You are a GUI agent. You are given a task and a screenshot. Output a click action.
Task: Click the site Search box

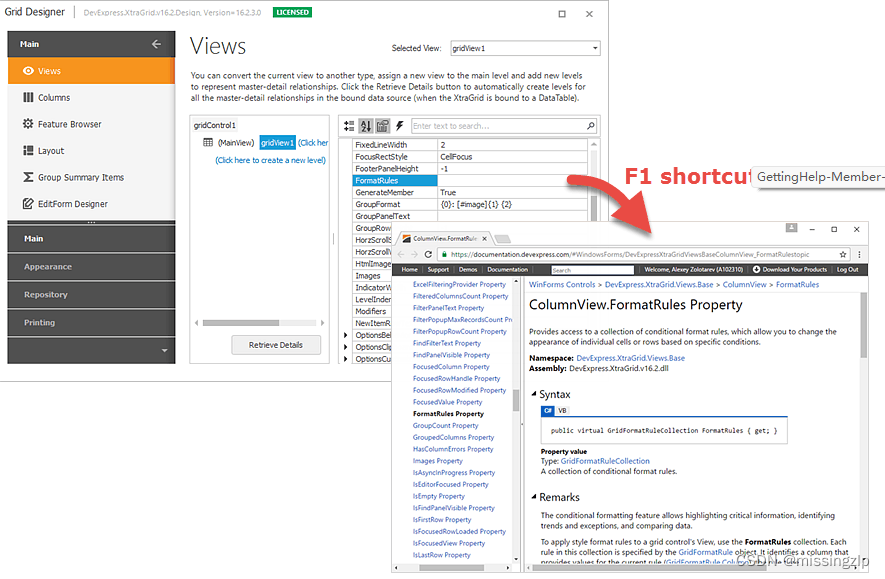pos(592,270)
